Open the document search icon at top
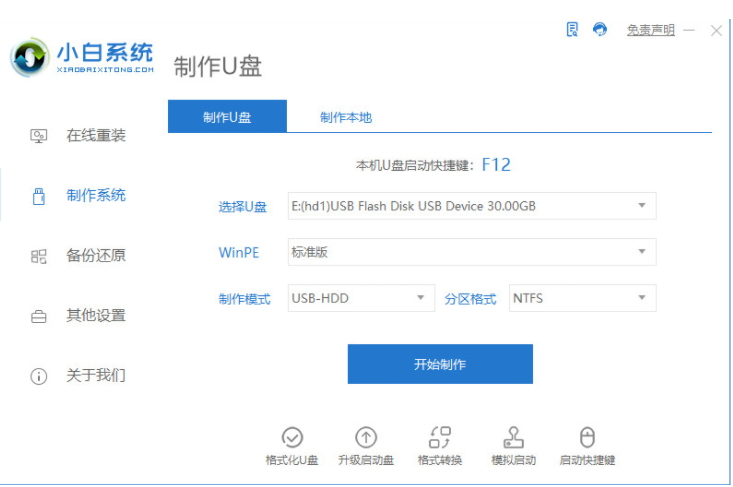 point(572,29)
